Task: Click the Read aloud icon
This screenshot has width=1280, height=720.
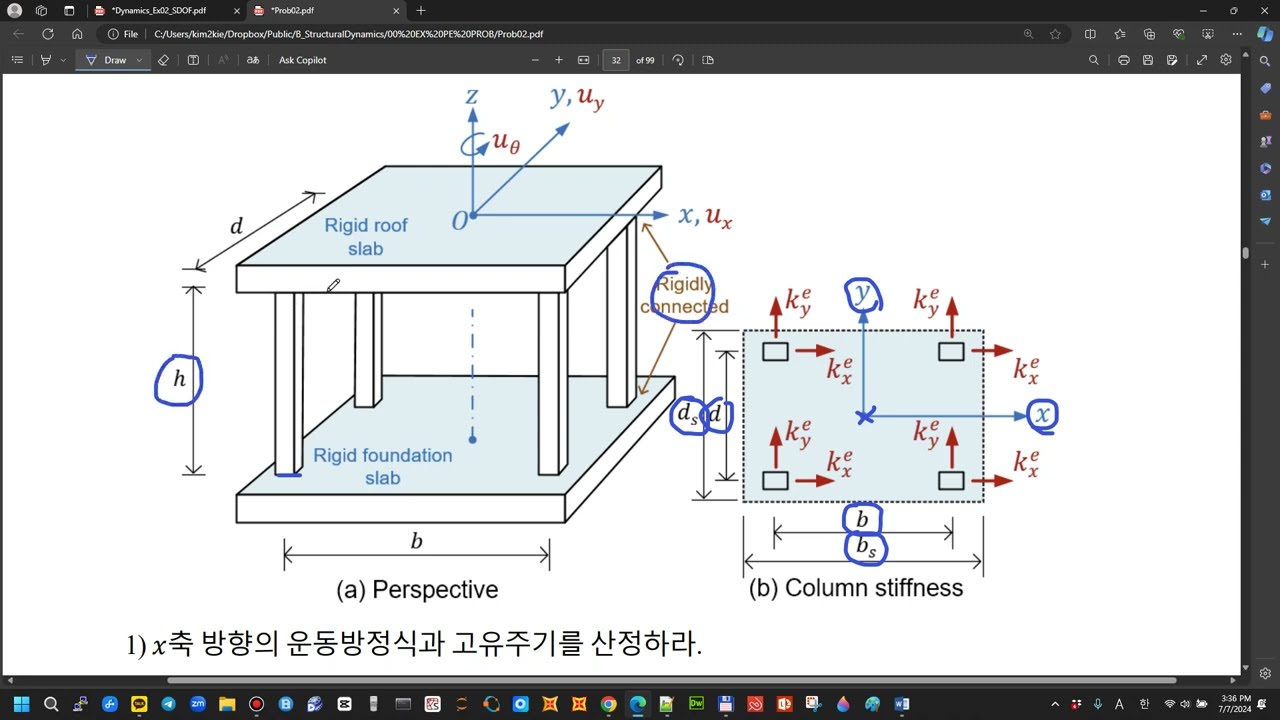Action: (x=222, y=60)
